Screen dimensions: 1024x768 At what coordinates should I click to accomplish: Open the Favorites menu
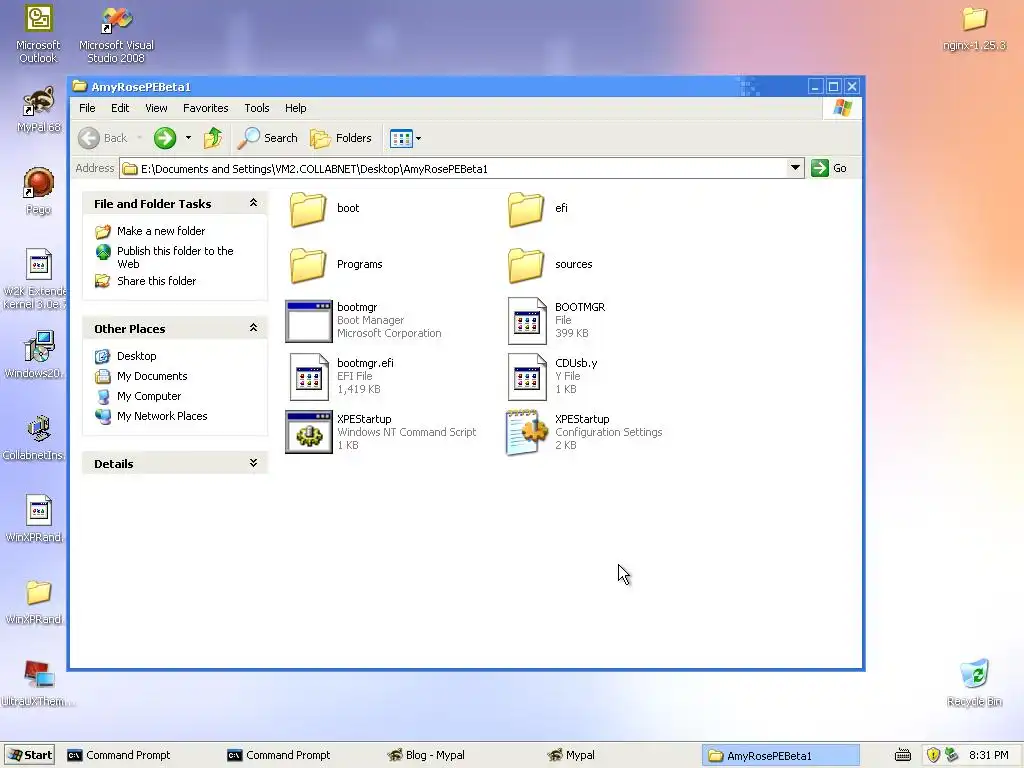pos(206,108)
